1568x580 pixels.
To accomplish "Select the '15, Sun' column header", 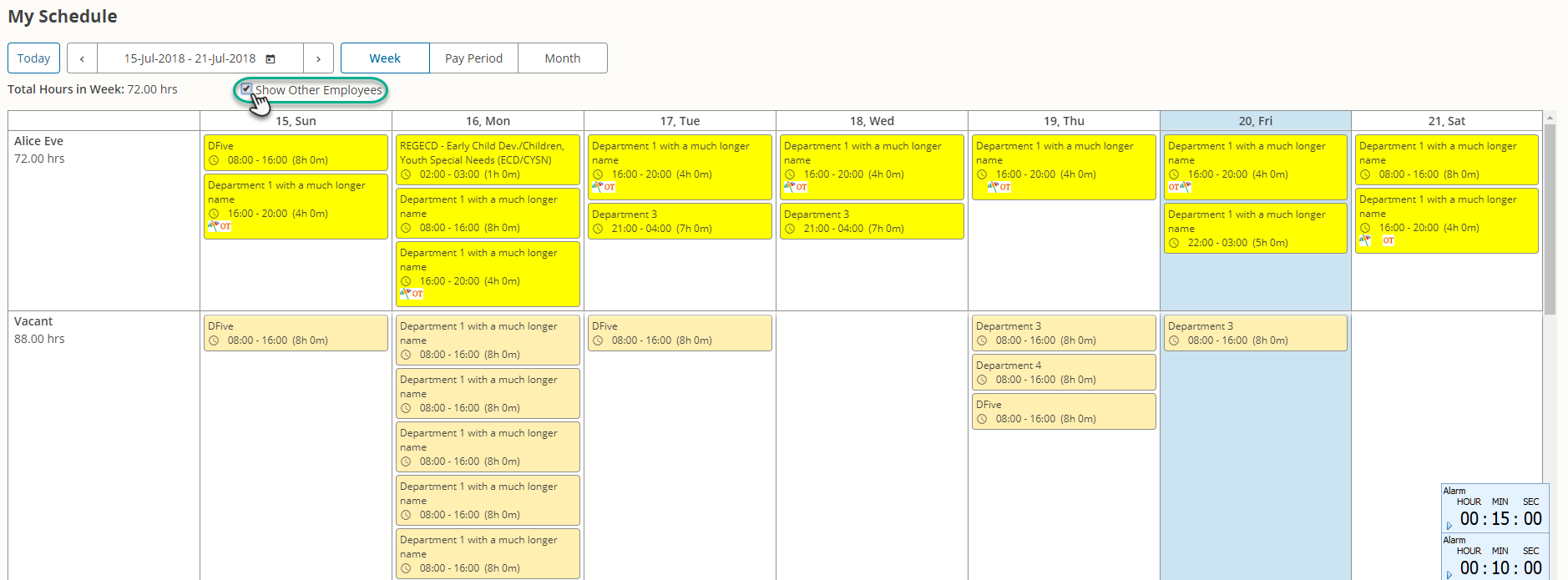I will tap(296, 121).
